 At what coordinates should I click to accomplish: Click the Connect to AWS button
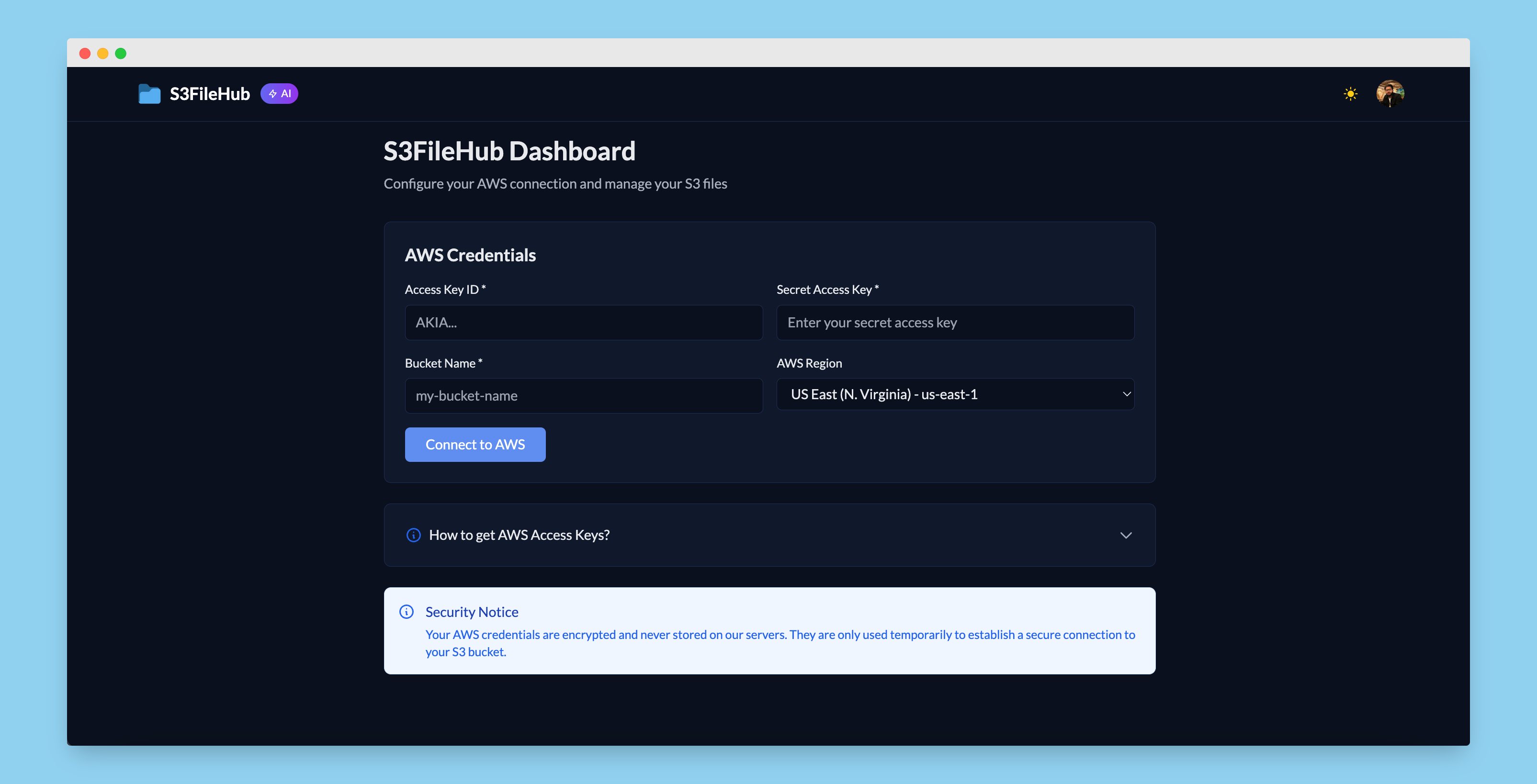pos(475,445)
